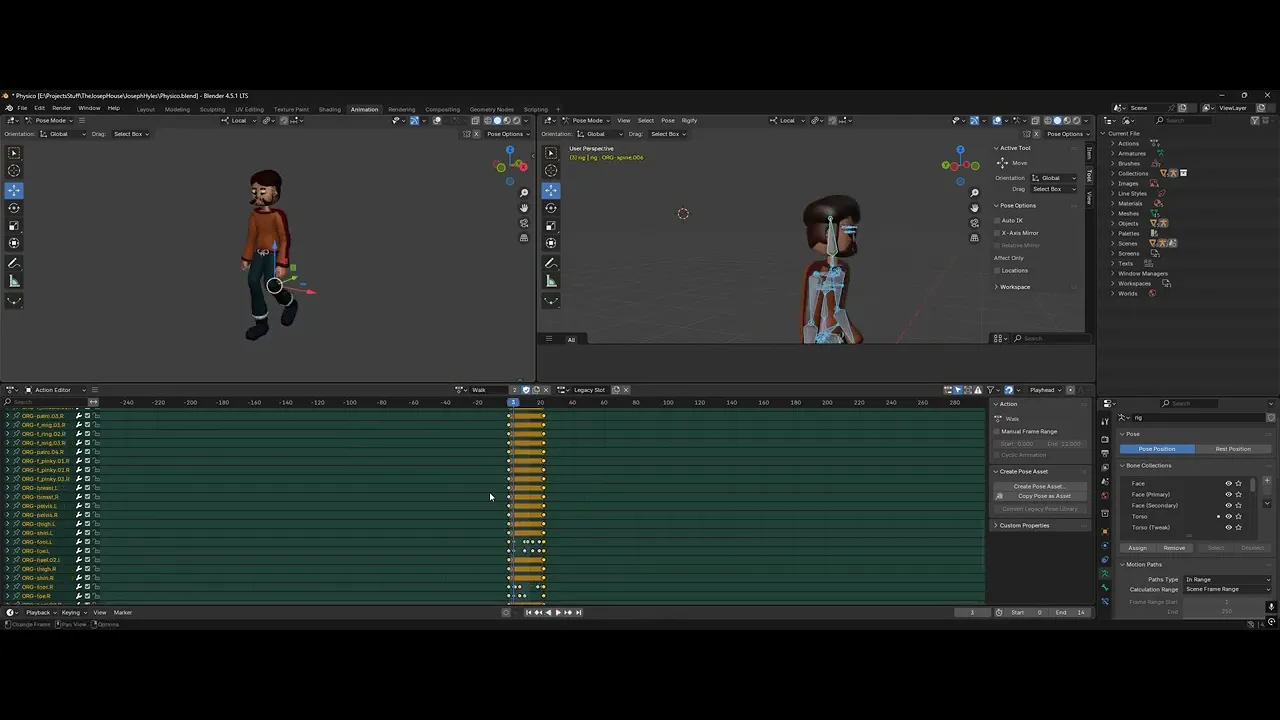
Task: Click the Start frame field in the timeline
Action: [1028, 612]
